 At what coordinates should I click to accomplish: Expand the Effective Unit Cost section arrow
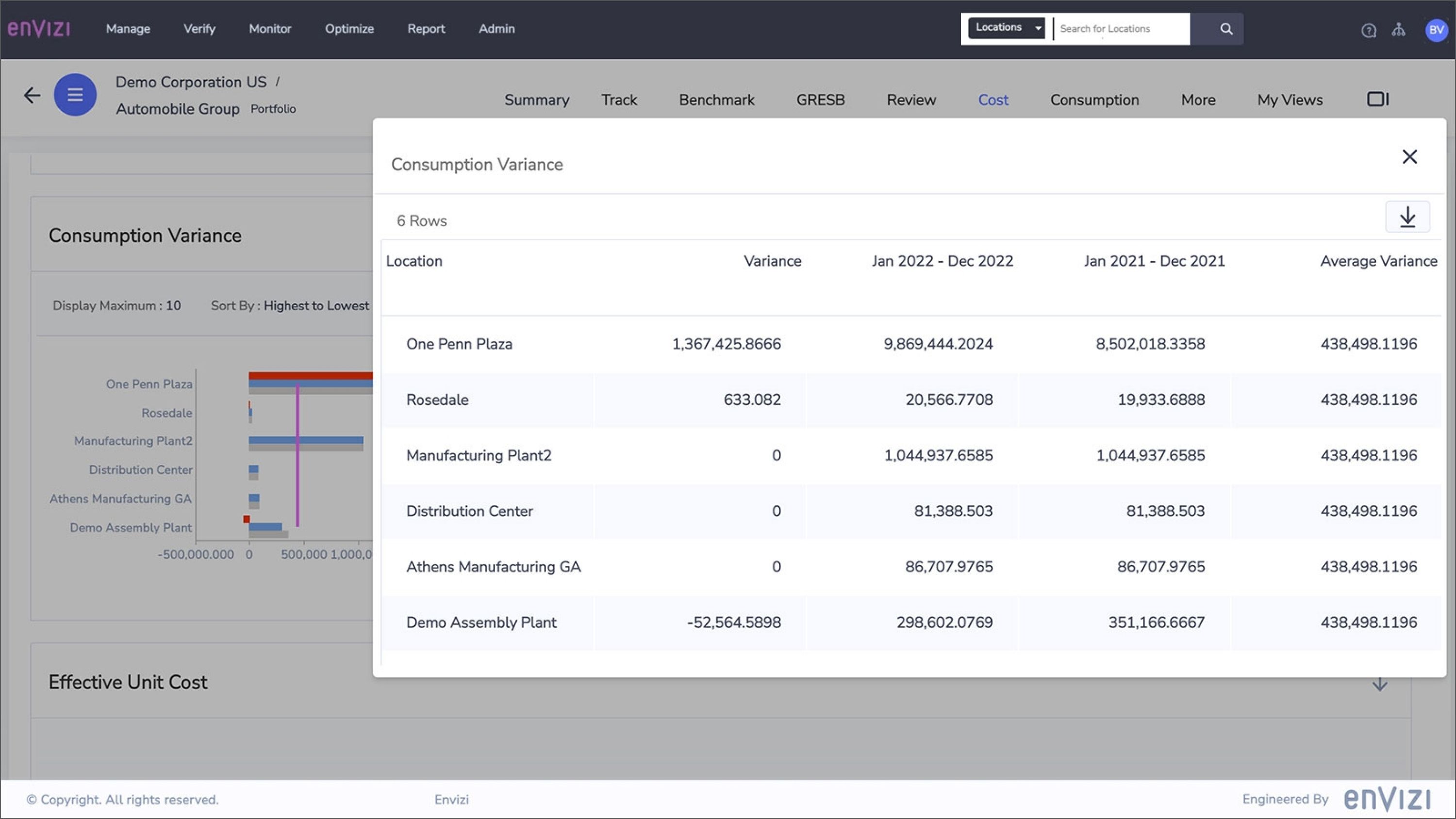[1380, 684]
